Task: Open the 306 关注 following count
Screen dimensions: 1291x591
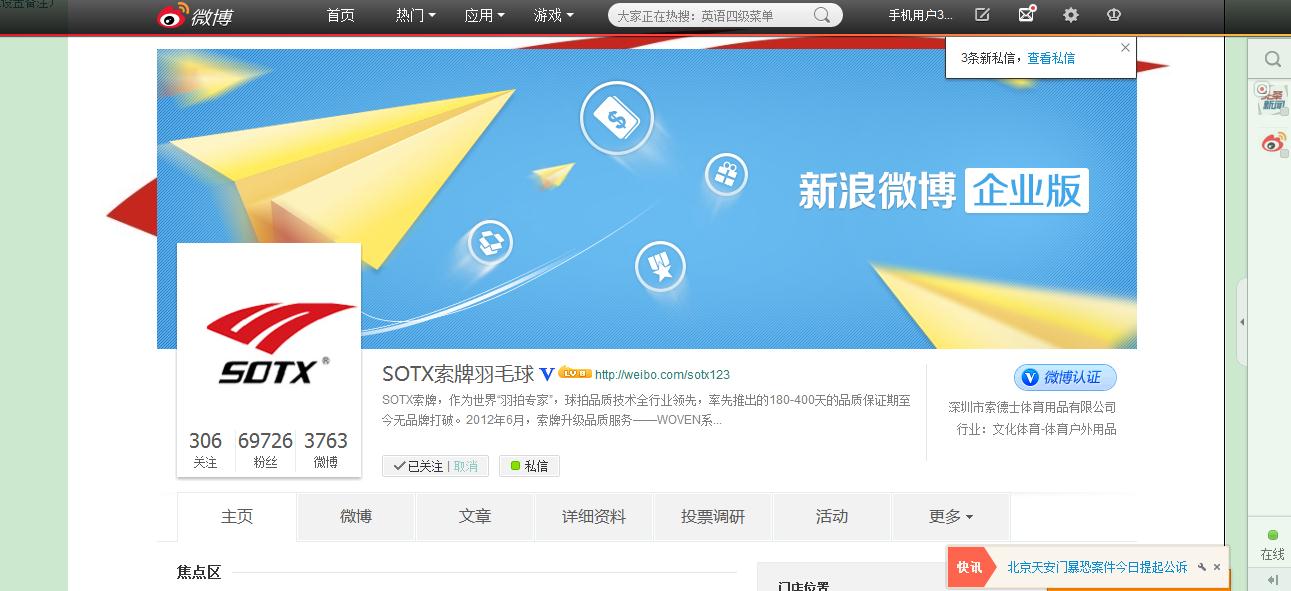Action: [205, 450]
